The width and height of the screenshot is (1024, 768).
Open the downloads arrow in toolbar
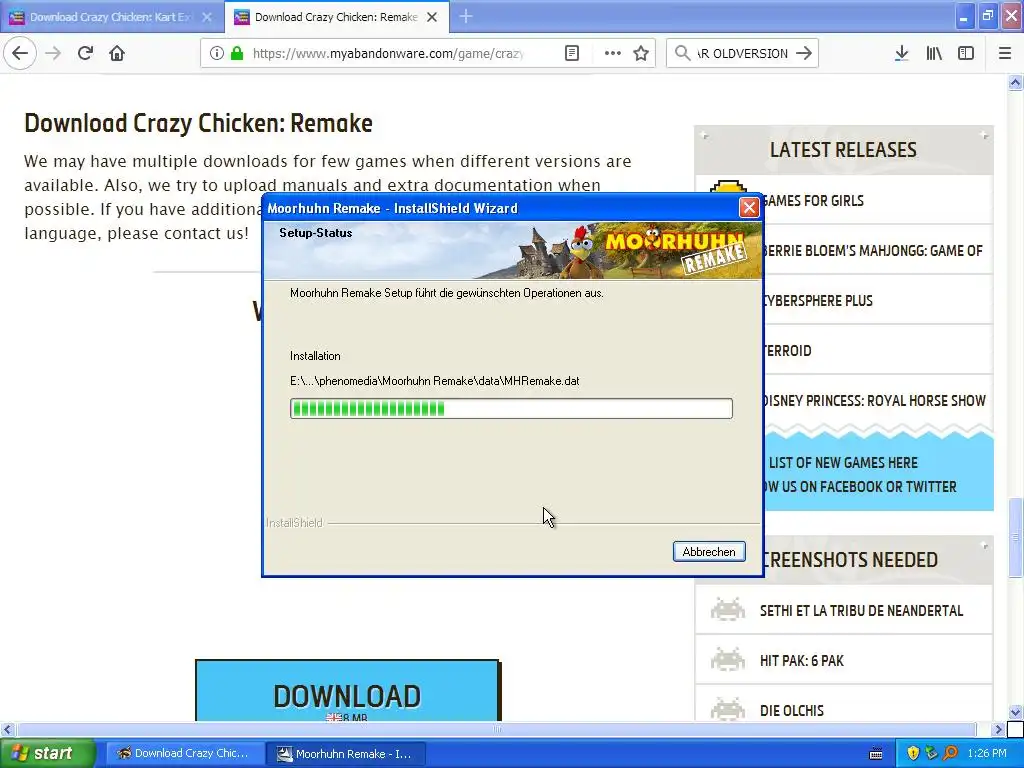coord(901,53)
